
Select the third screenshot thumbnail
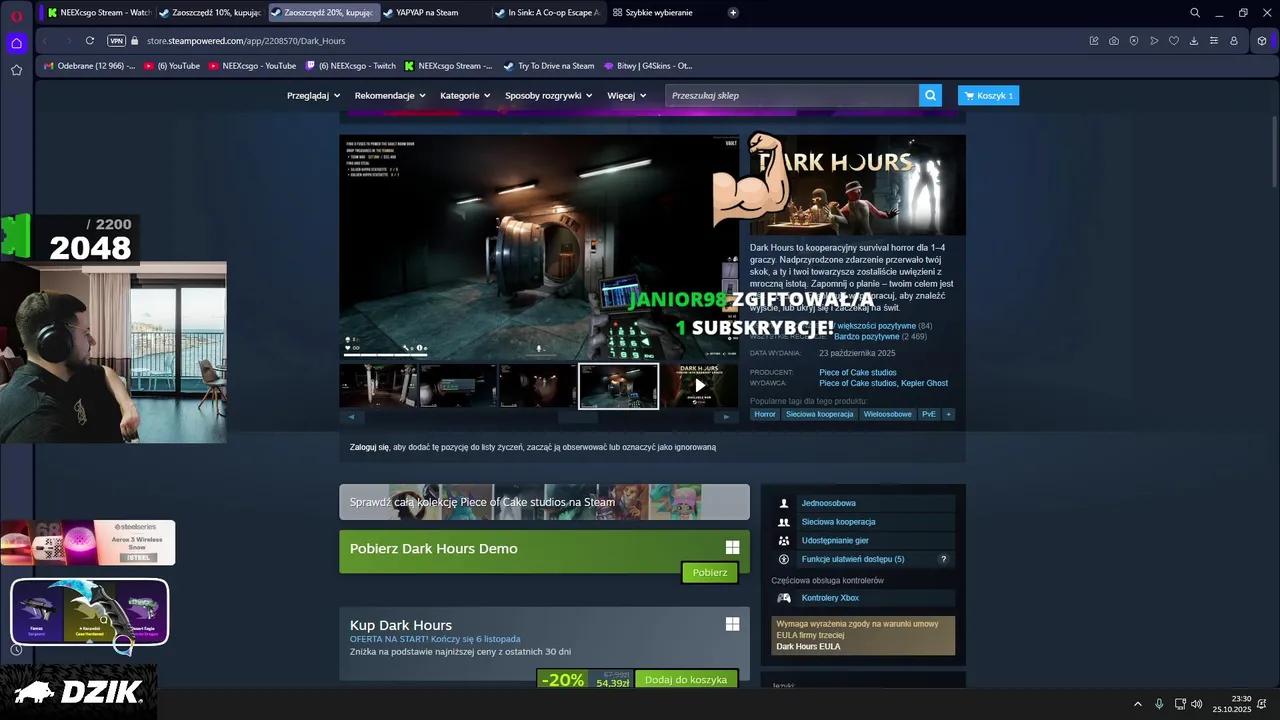coord(538,386)
